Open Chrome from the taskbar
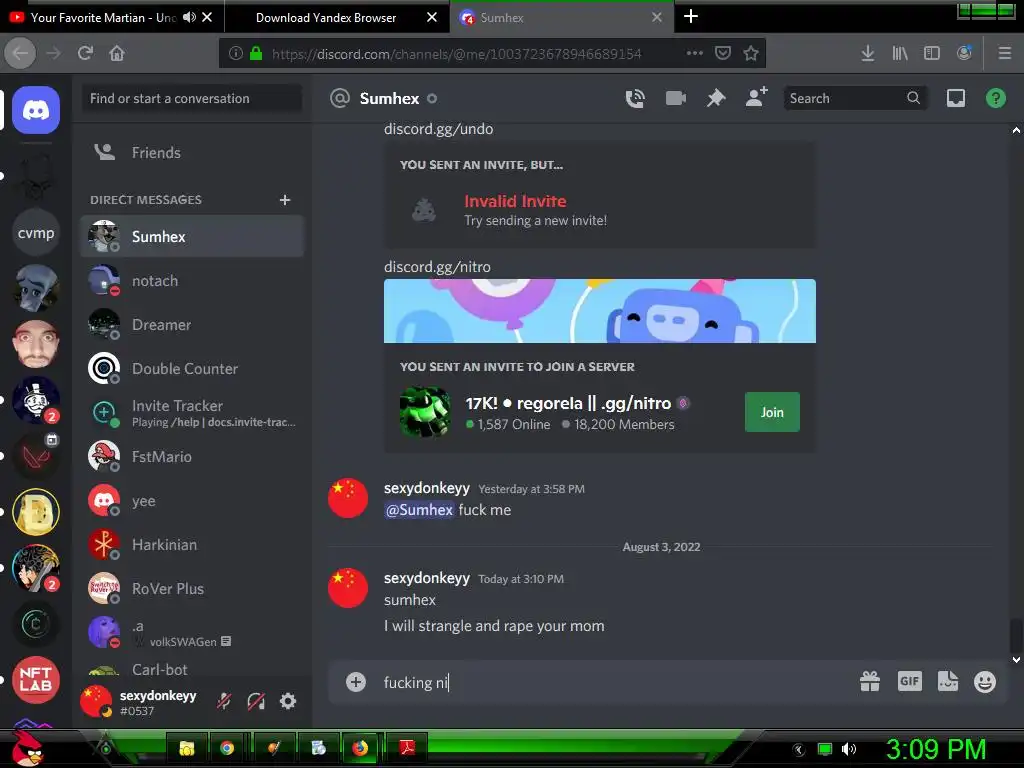This screenshot has height=768, width=1024. pyautogui.click(x=227, y=748)
